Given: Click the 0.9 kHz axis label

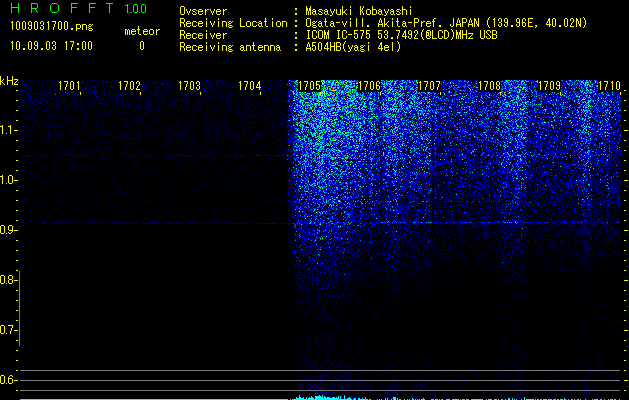Looking at the screenshot, I should click(7, 230).
